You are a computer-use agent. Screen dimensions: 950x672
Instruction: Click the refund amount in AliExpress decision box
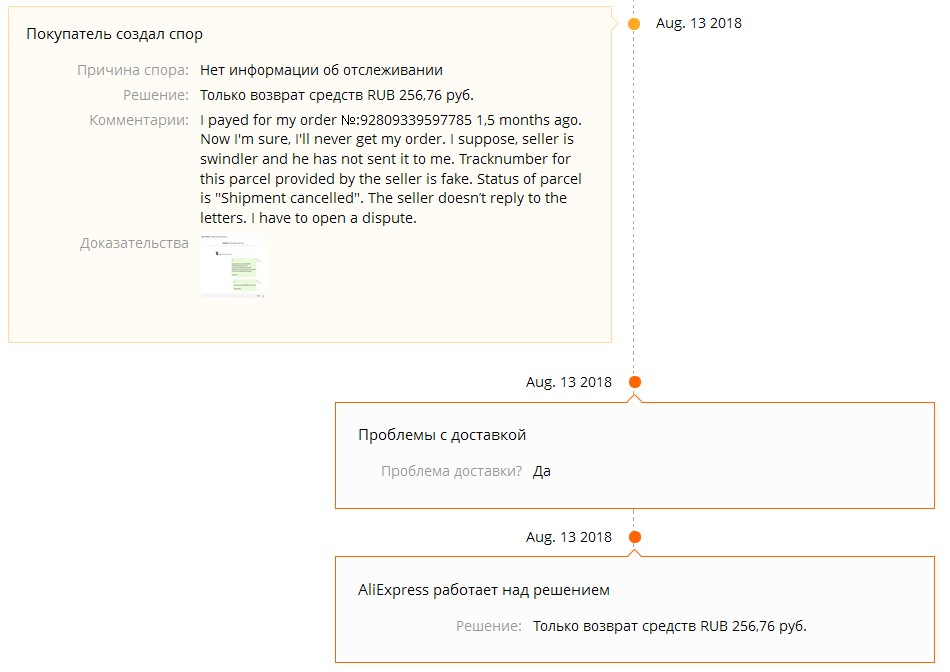pyautogui.click(x=754, y=626)
